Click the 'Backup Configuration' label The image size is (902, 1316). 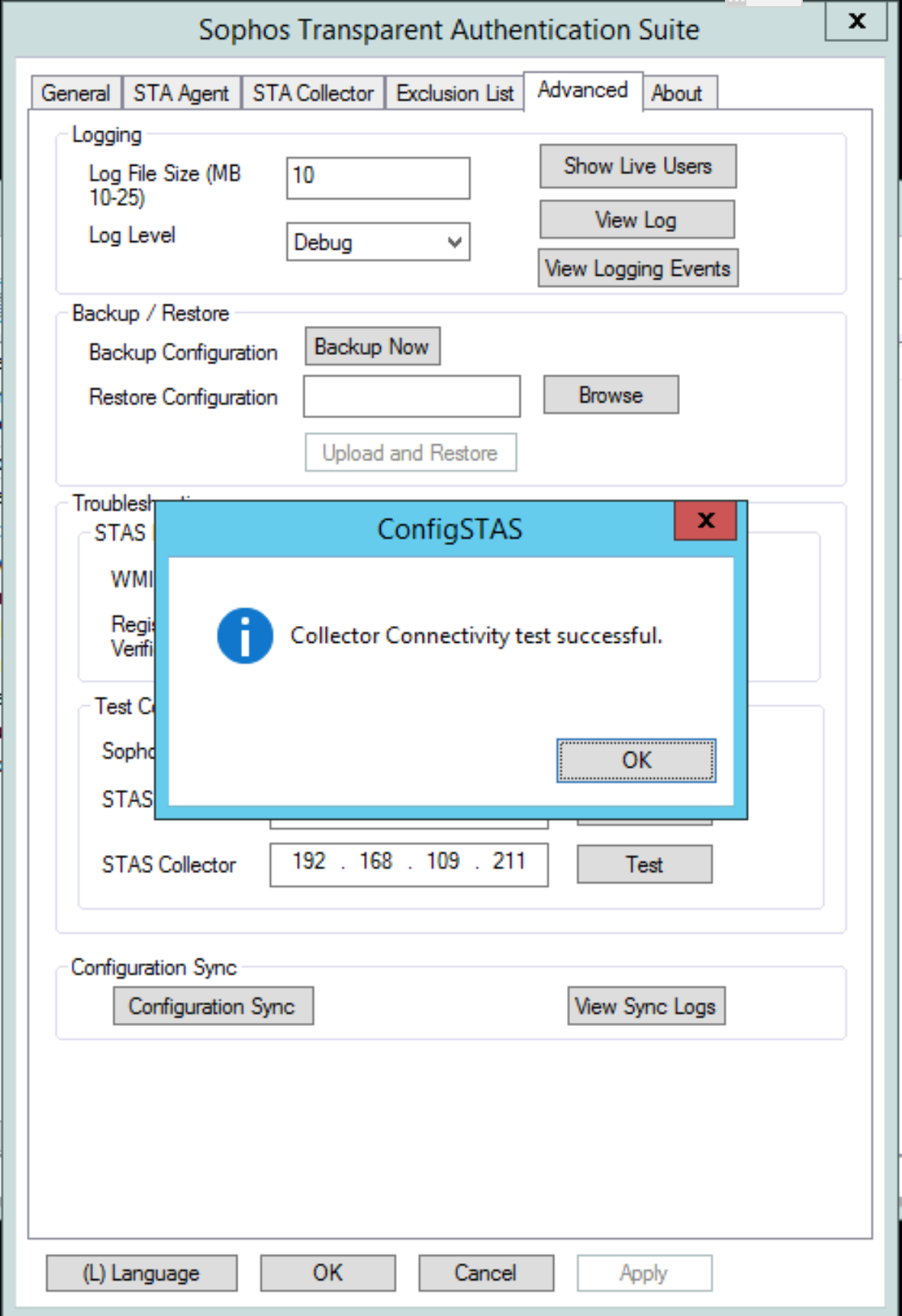pos(183,353)
